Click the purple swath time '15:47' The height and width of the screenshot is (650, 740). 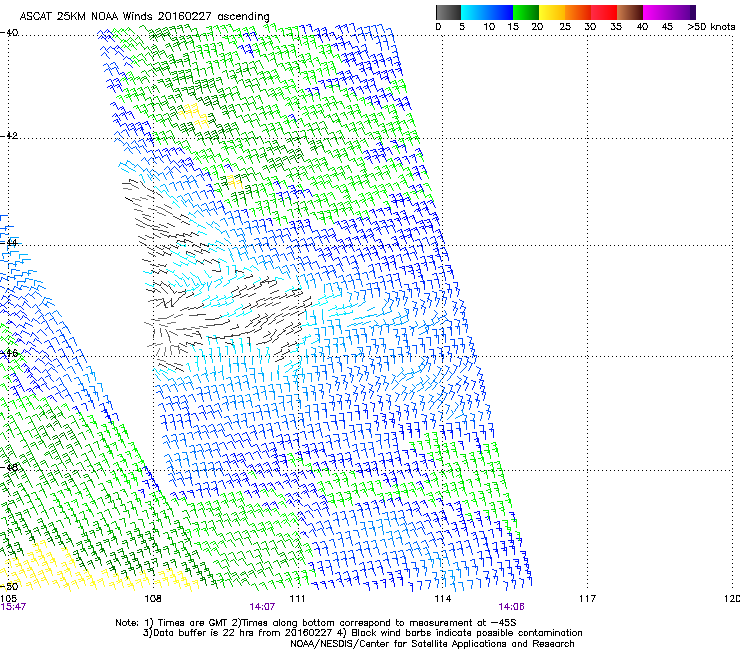click(x=13, y=607)
